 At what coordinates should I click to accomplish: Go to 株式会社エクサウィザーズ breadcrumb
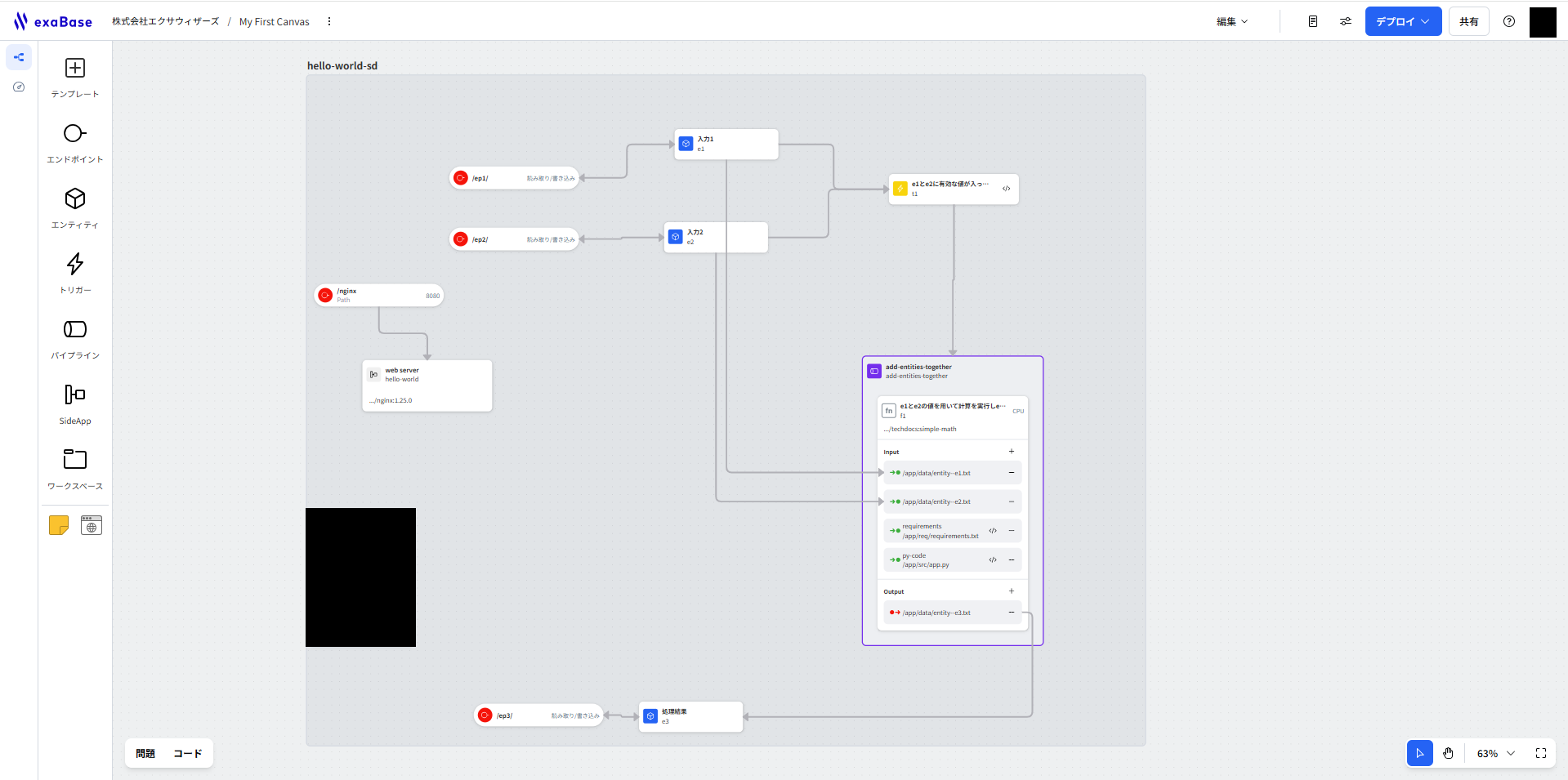tap(166, 21)
